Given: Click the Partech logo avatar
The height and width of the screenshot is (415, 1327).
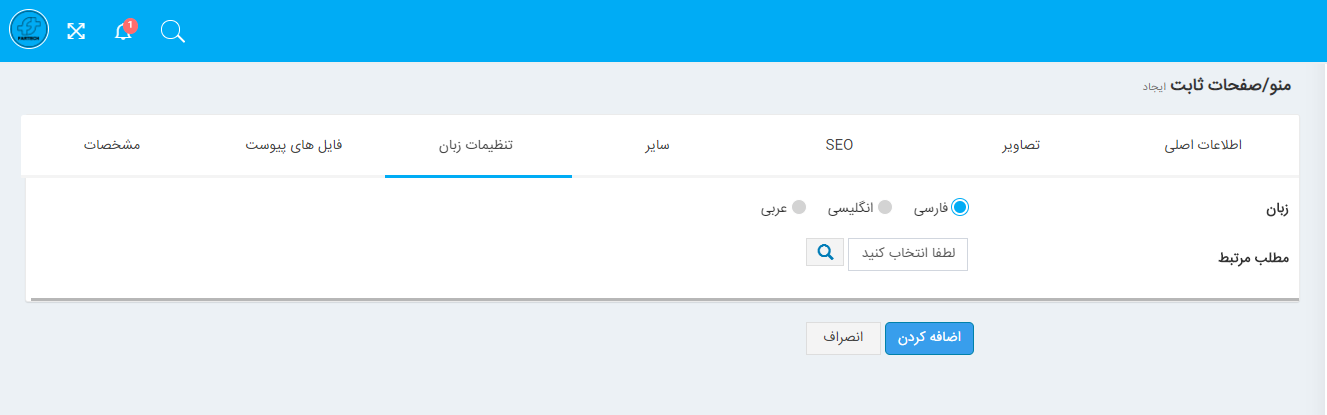Looking at the screenshot, I should pos(29,30).
